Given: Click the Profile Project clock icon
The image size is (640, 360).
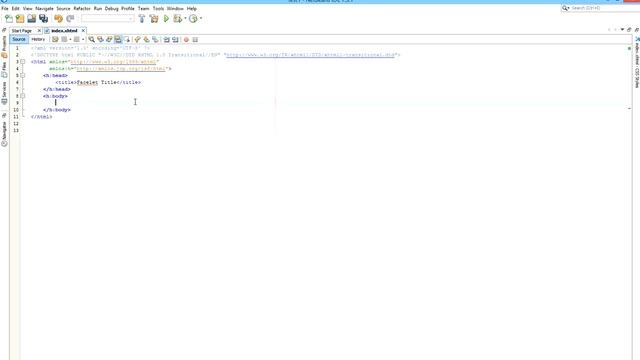Looking at the screenshot, I should click(193, 18).
